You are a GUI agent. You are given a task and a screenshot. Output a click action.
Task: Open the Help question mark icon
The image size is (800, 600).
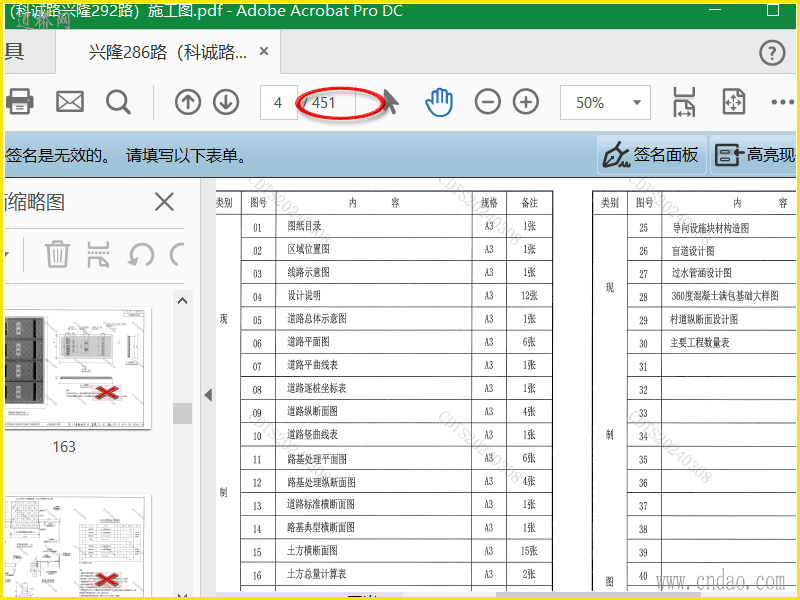click(772, 53)
